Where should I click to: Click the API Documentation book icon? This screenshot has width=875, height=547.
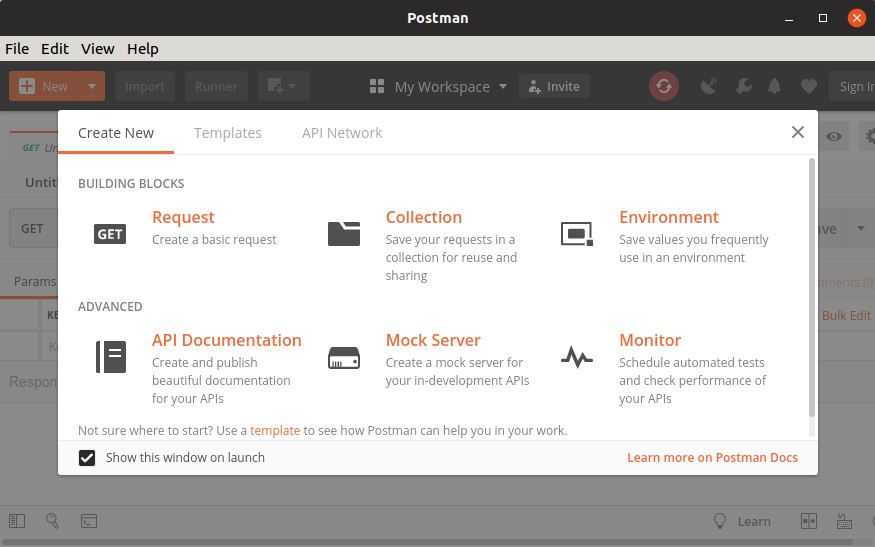tap(110, 357)
